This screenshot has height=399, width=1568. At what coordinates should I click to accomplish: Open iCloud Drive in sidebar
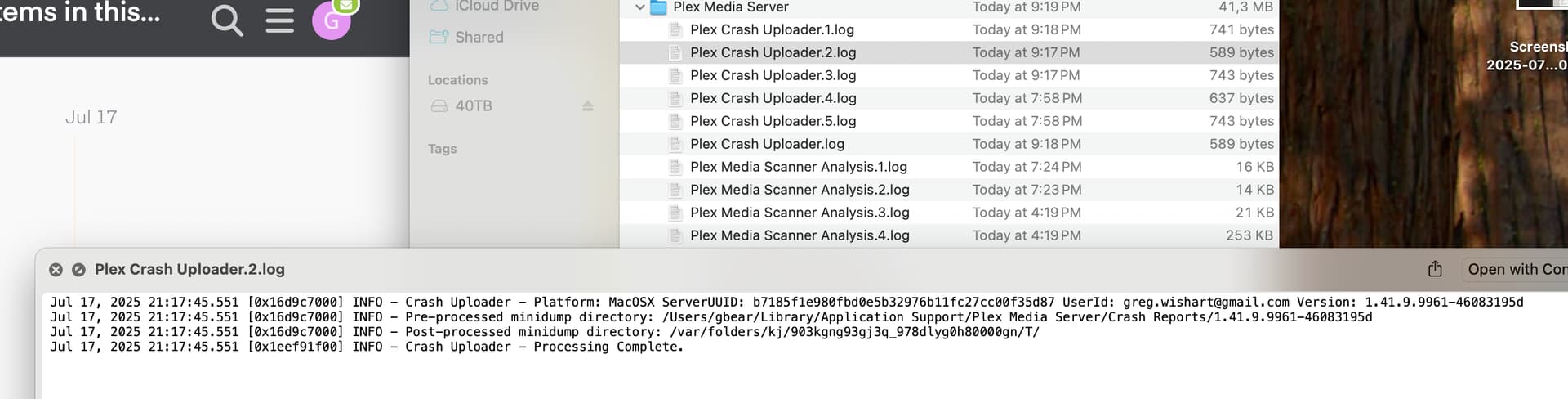click(497, 7)
